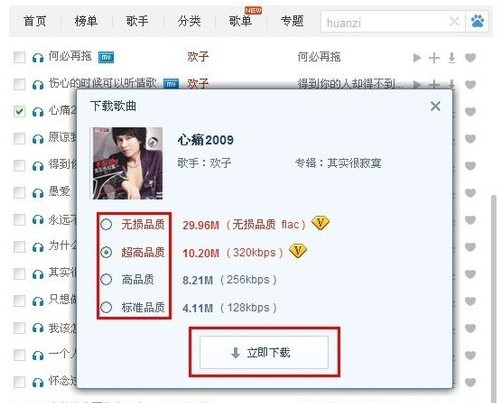This screenshot has height=403, width=499.
Task: Select the 无损品质 radio option
Action: tap(106, 224)
